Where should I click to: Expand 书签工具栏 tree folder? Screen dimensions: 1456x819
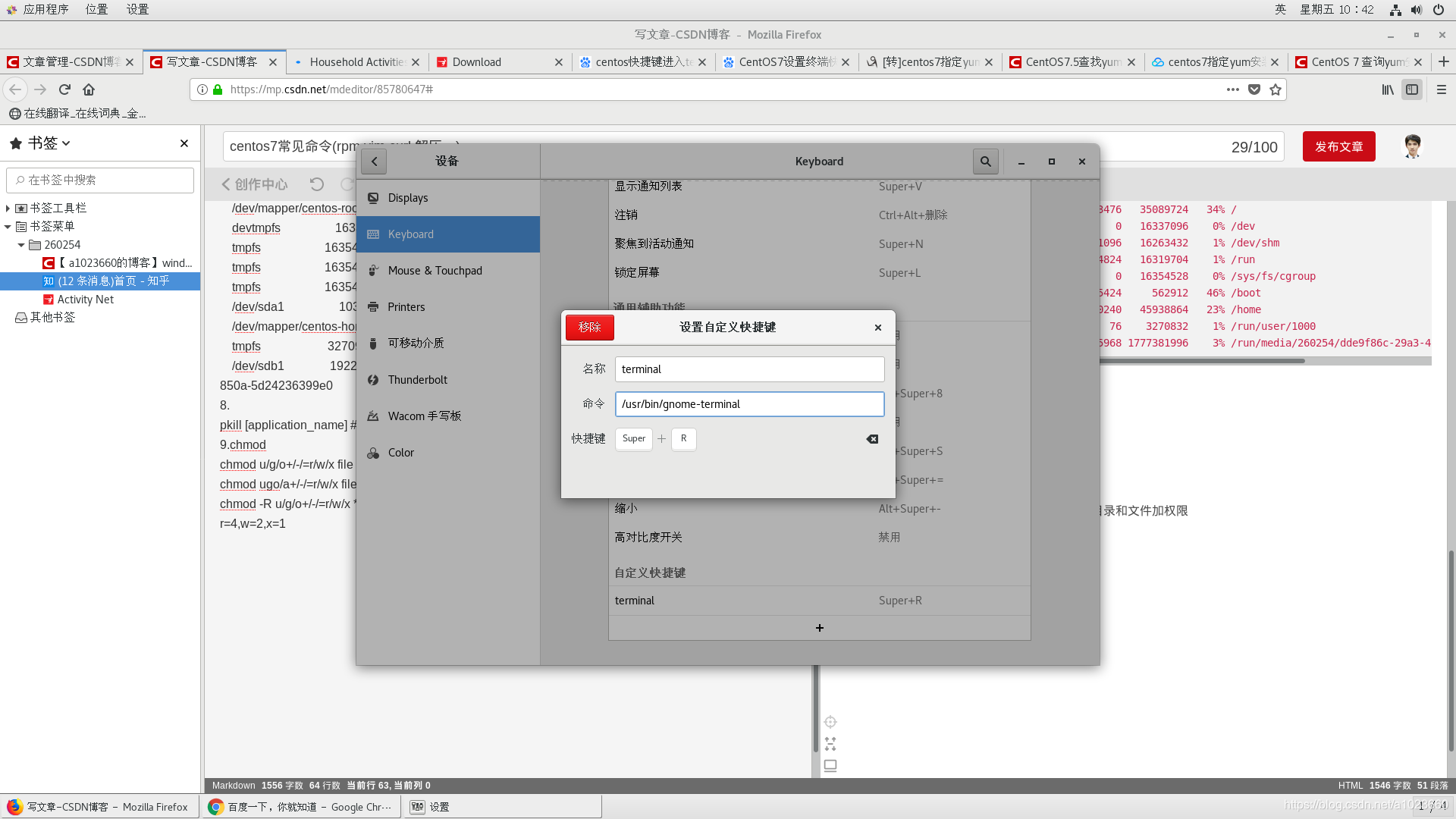pos(8,208)
